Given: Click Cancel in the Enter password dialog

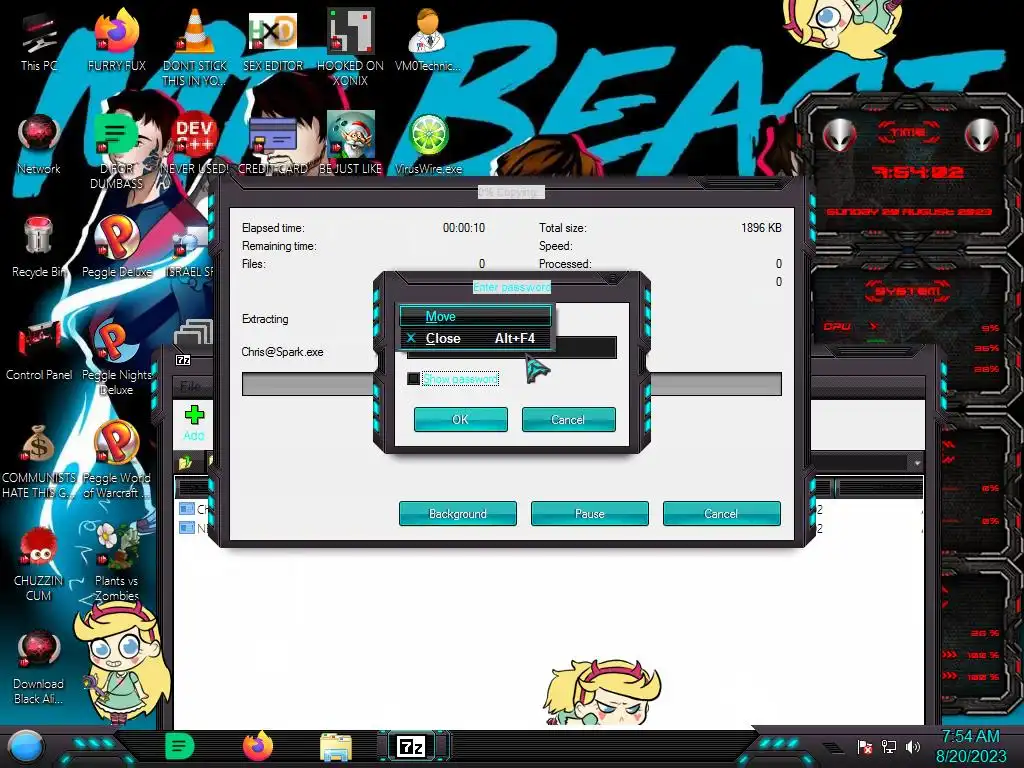Looking at the screenshot, I should coord(568,419).
